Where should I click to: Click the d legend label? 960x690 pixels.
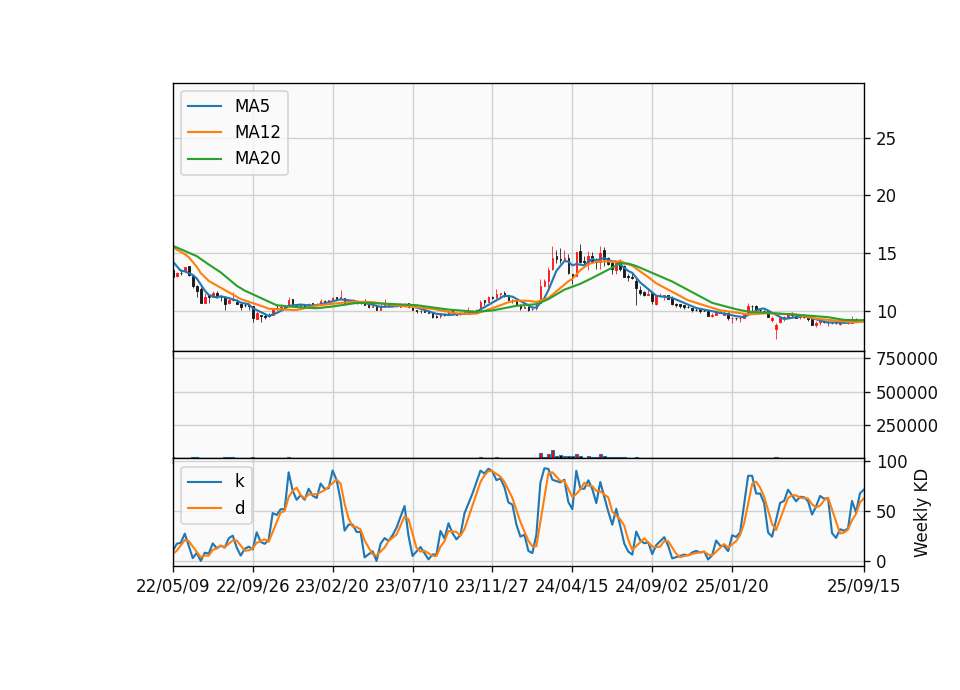coord(239,508)
